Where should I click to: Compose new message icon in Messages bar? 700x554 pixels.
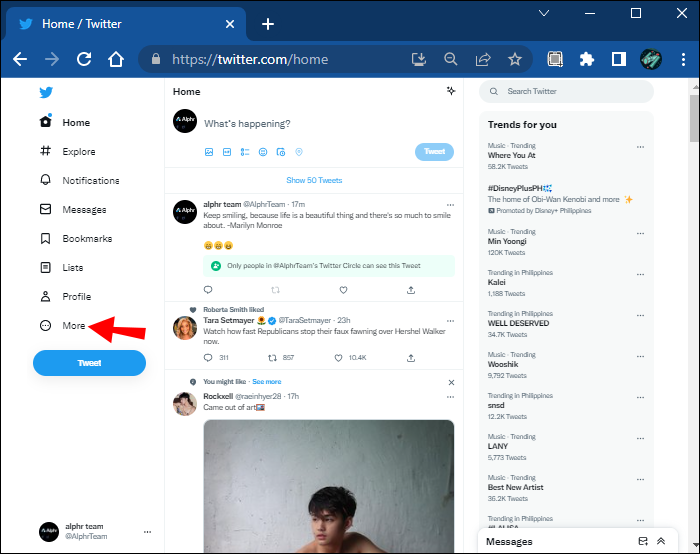tap(643, 541)
